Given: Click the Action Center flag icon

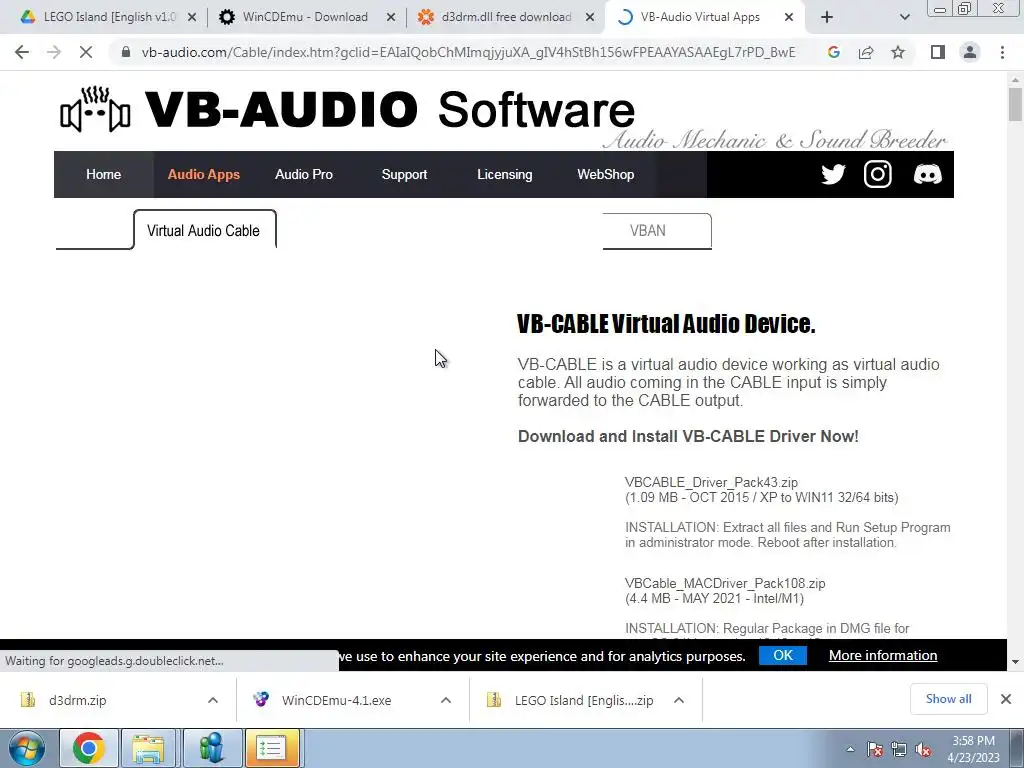Looking at the screenshot, I should (x=875, y=750).
